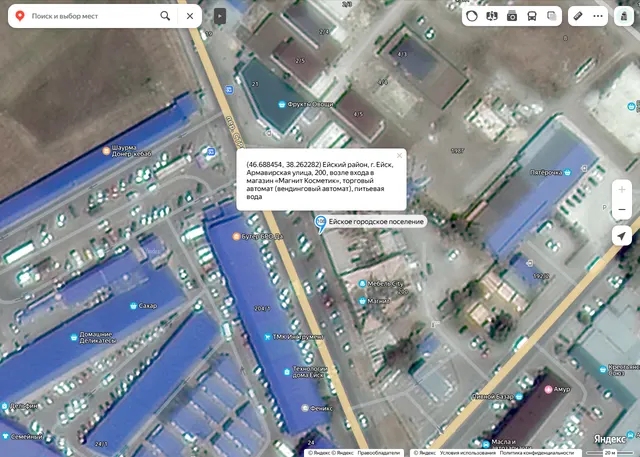Click 'Ейское городское поселение' label
640x457 pixels.
376,222
